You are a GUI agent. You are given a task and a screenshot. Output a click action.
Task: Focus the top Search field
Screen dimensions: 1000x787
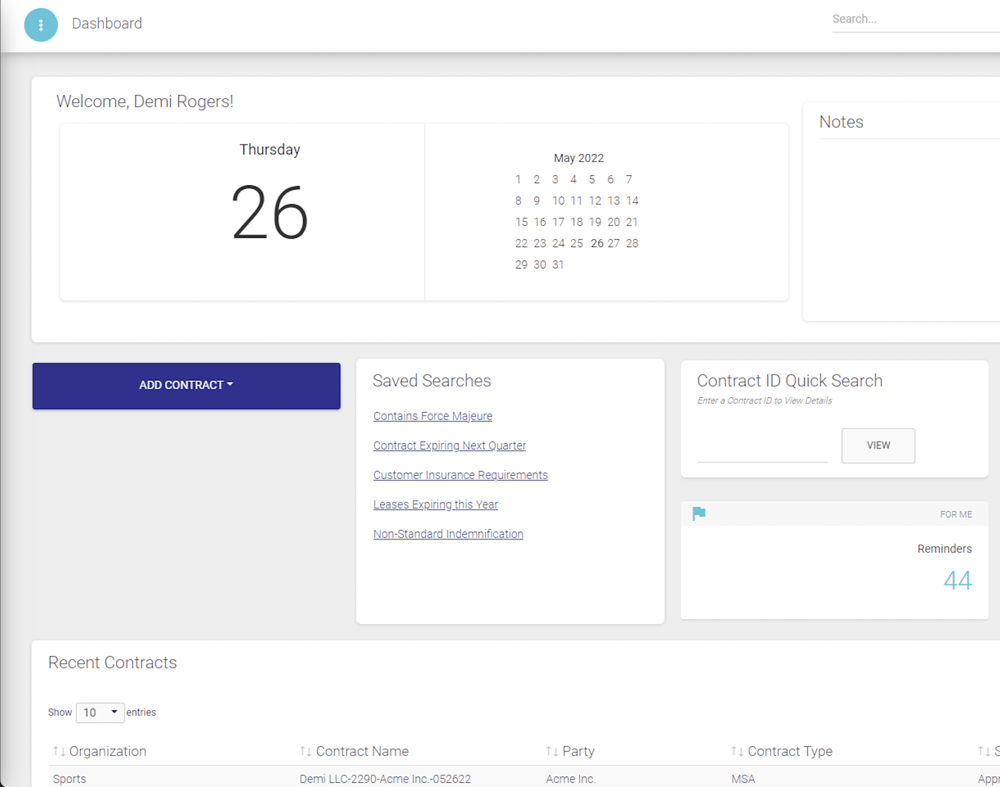(916, 19)
